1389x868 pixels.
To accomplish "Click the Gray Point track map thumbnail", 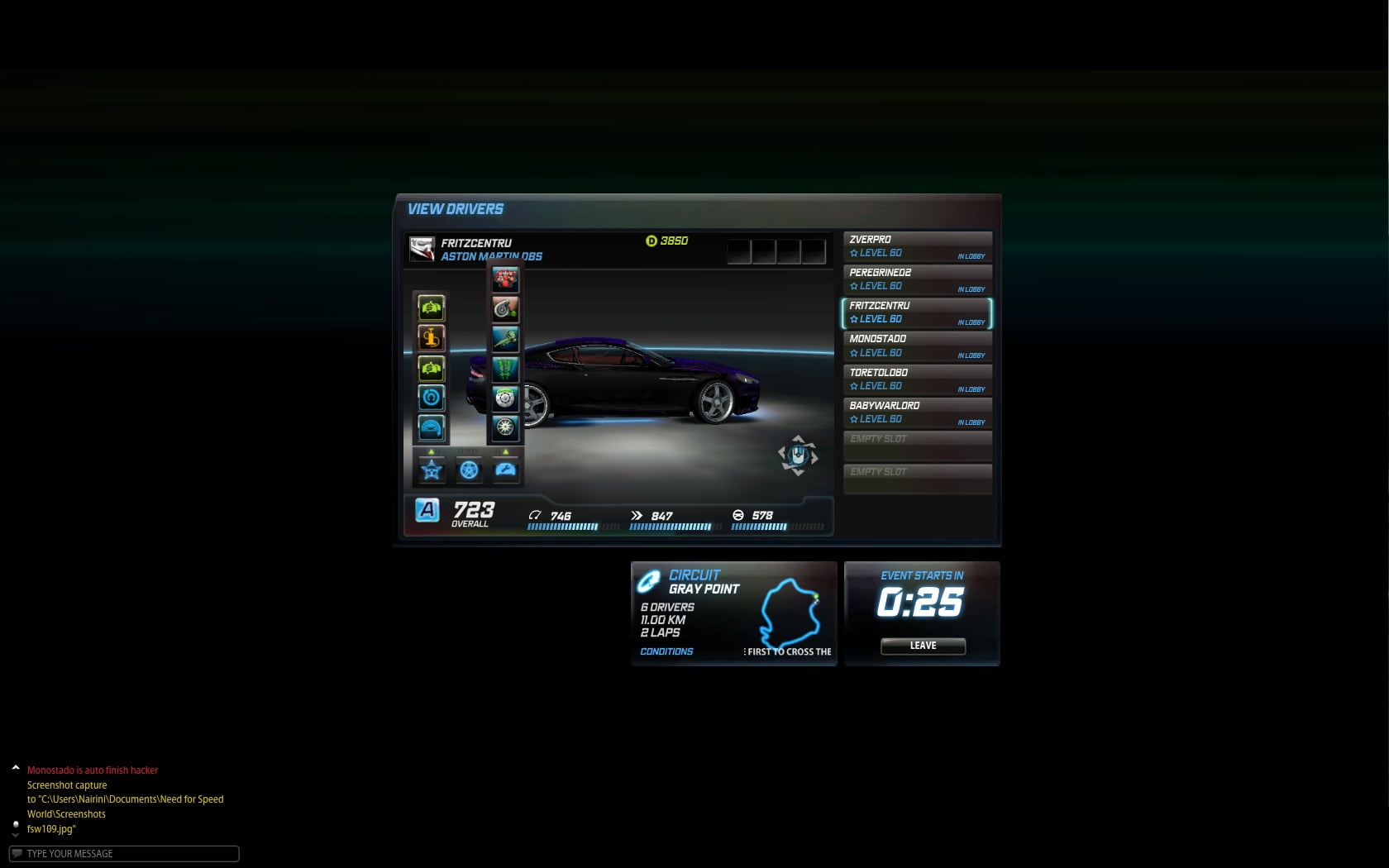I will coord(790,613).
